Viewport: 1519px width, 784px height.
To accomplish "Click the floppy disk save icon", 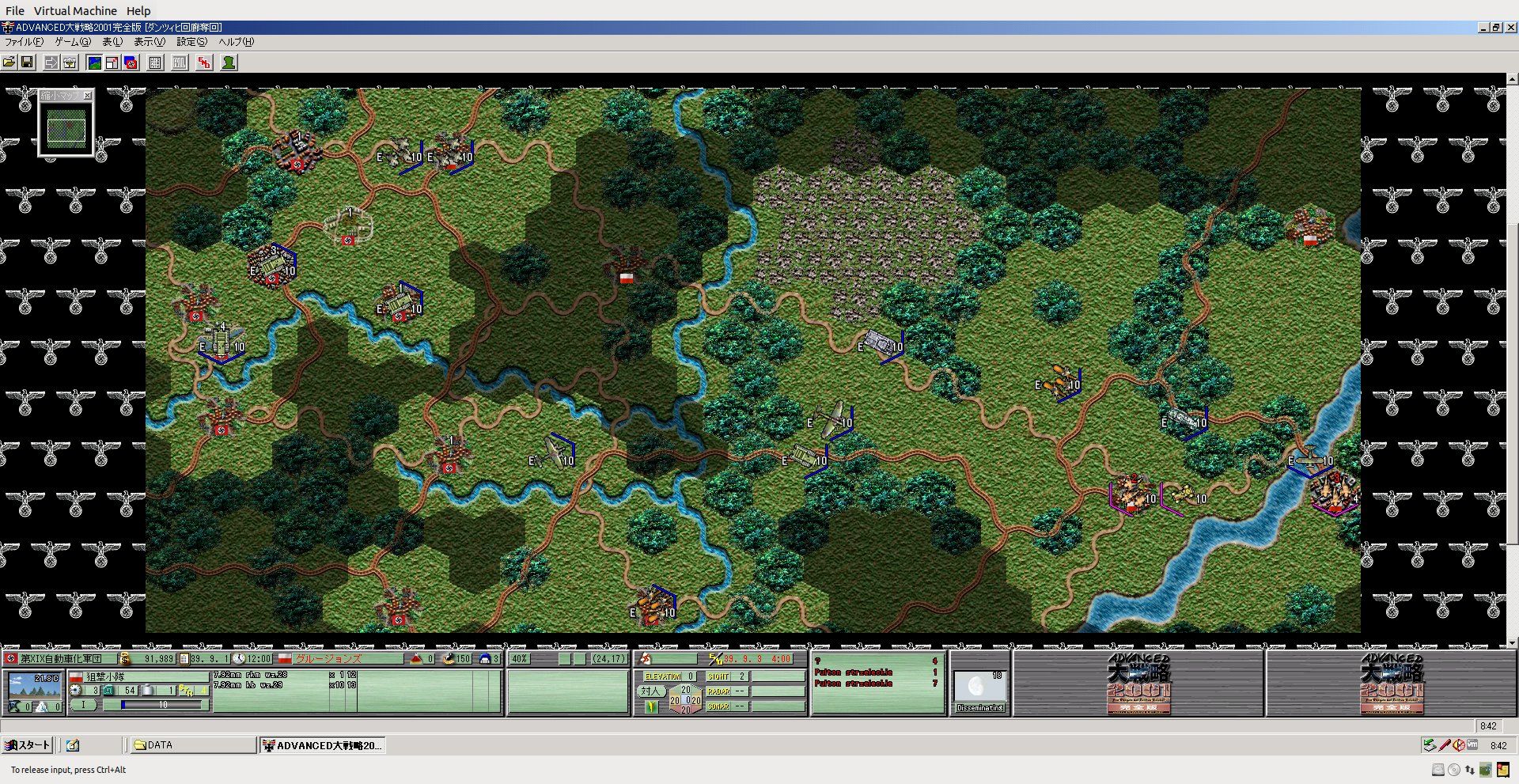I will pos(27,62).
